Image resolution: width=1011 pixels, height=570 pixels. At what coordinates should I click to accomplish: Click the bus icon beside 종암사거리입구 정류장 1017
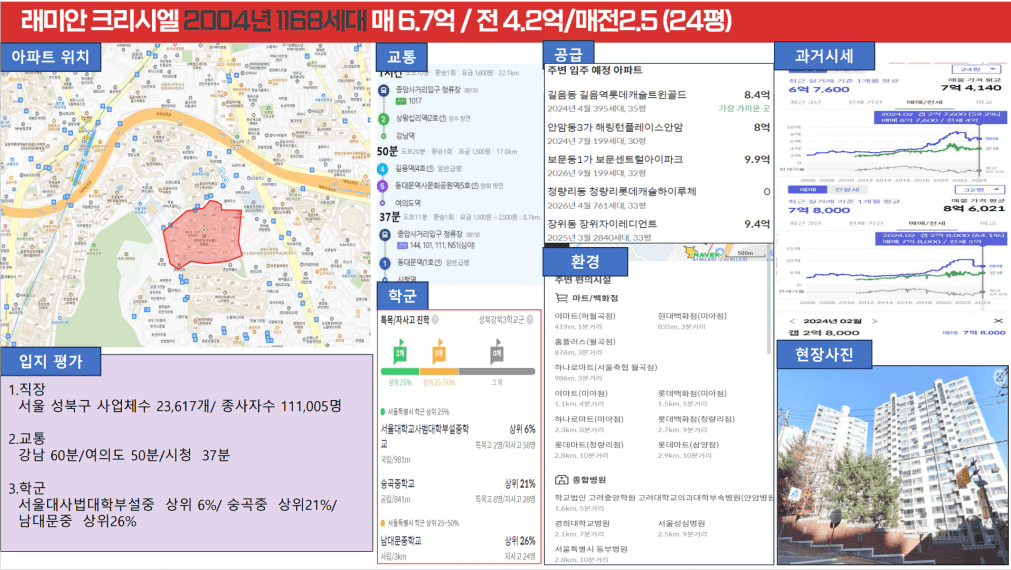383,91
